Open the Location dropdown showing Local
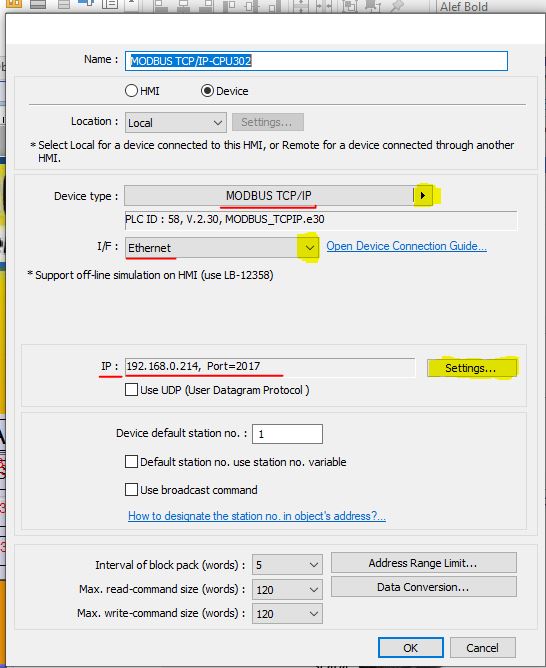This screenshot has width=546, height=668. pos(175,123)
